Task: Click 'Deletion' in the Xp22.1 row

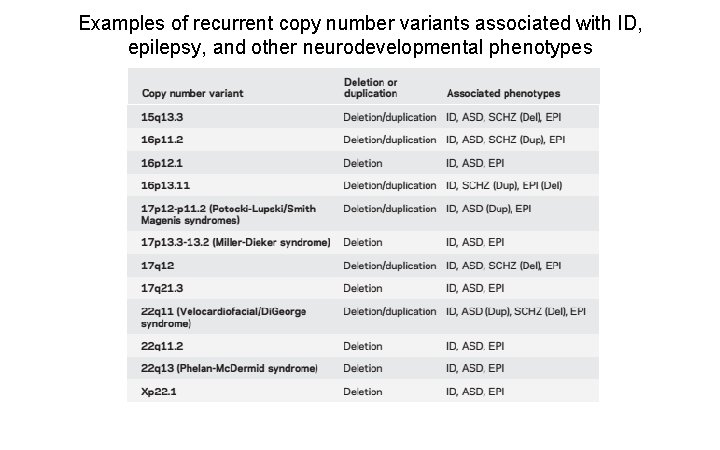Action: [x=363, y=392]
